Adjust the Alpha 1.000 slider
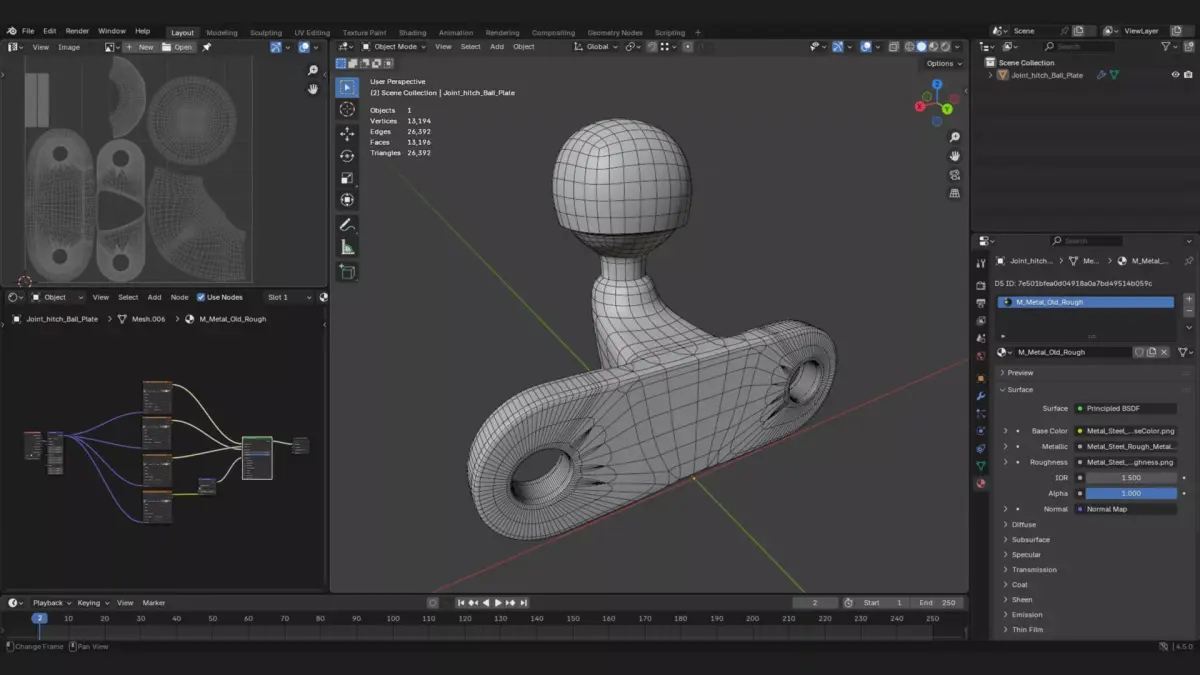Screen dimensions: 1200x675 coord(1131,493)
